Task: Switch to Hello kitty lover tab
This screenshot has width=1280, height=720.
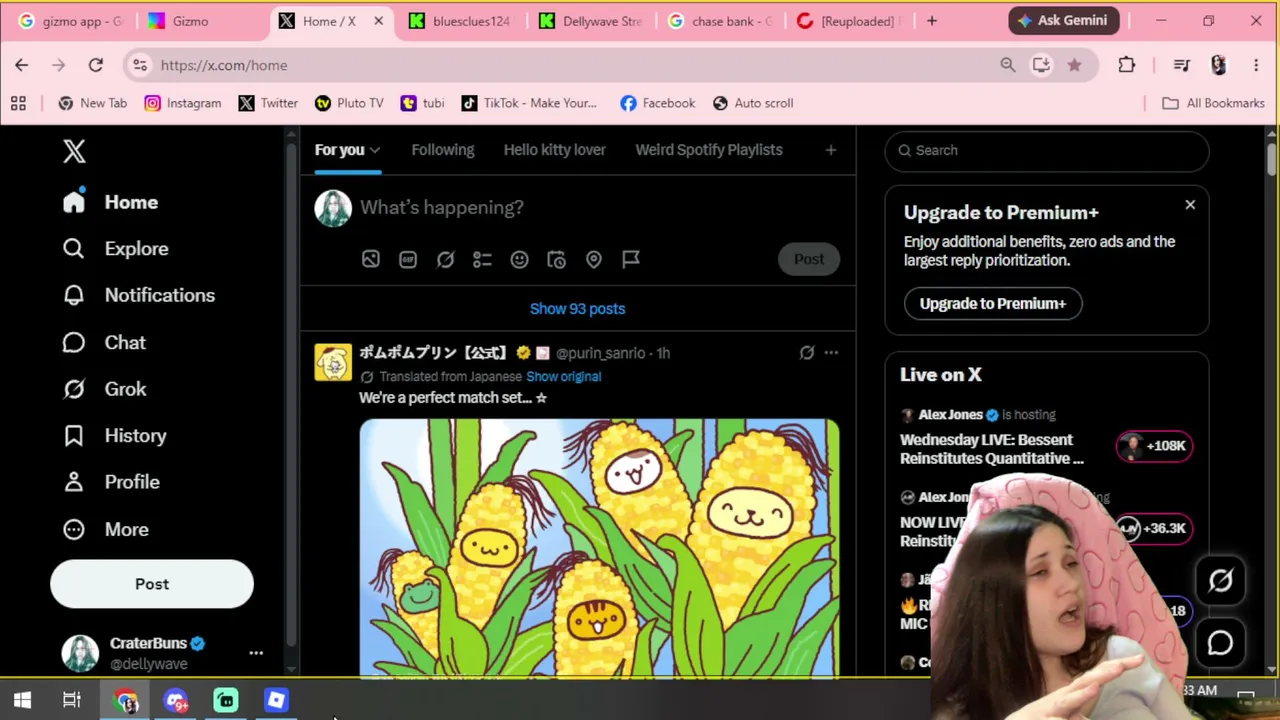Action: [x=555, y=150]
